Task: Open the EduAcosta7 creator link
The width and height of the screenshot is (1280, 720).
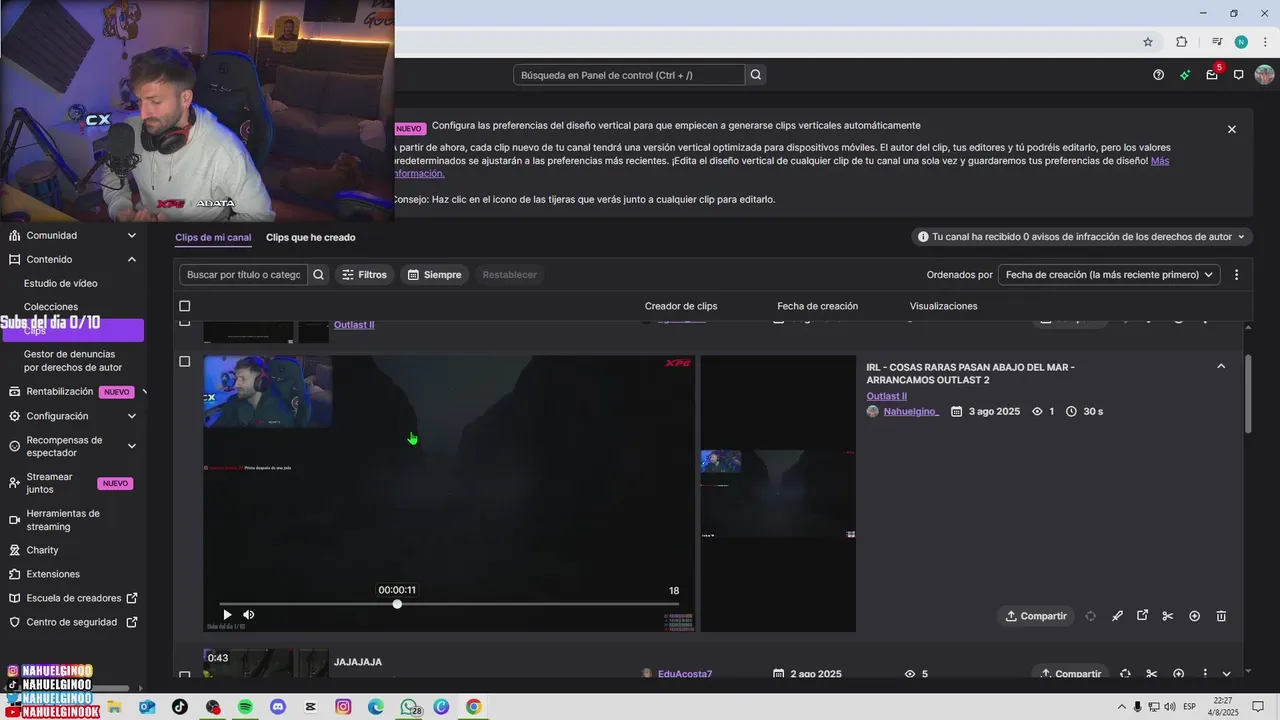Action: pos(685,674)
